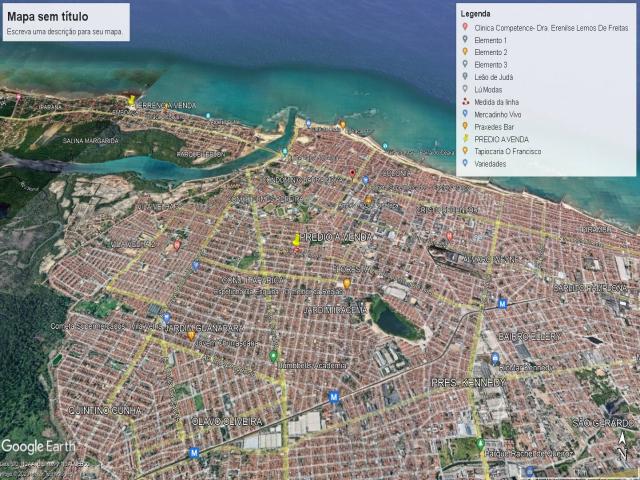The height and width of the screenshot is (480, 640).
Task: Select the blue pin beside Jardim Guanabara label
Action: [x=166, y=317]
